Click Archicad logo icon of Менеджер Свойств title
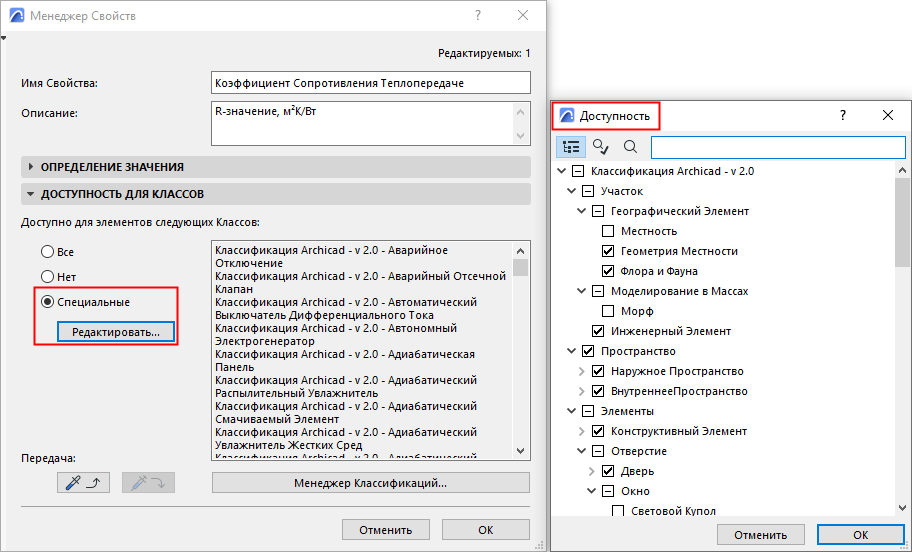 [x=17, y=16]
